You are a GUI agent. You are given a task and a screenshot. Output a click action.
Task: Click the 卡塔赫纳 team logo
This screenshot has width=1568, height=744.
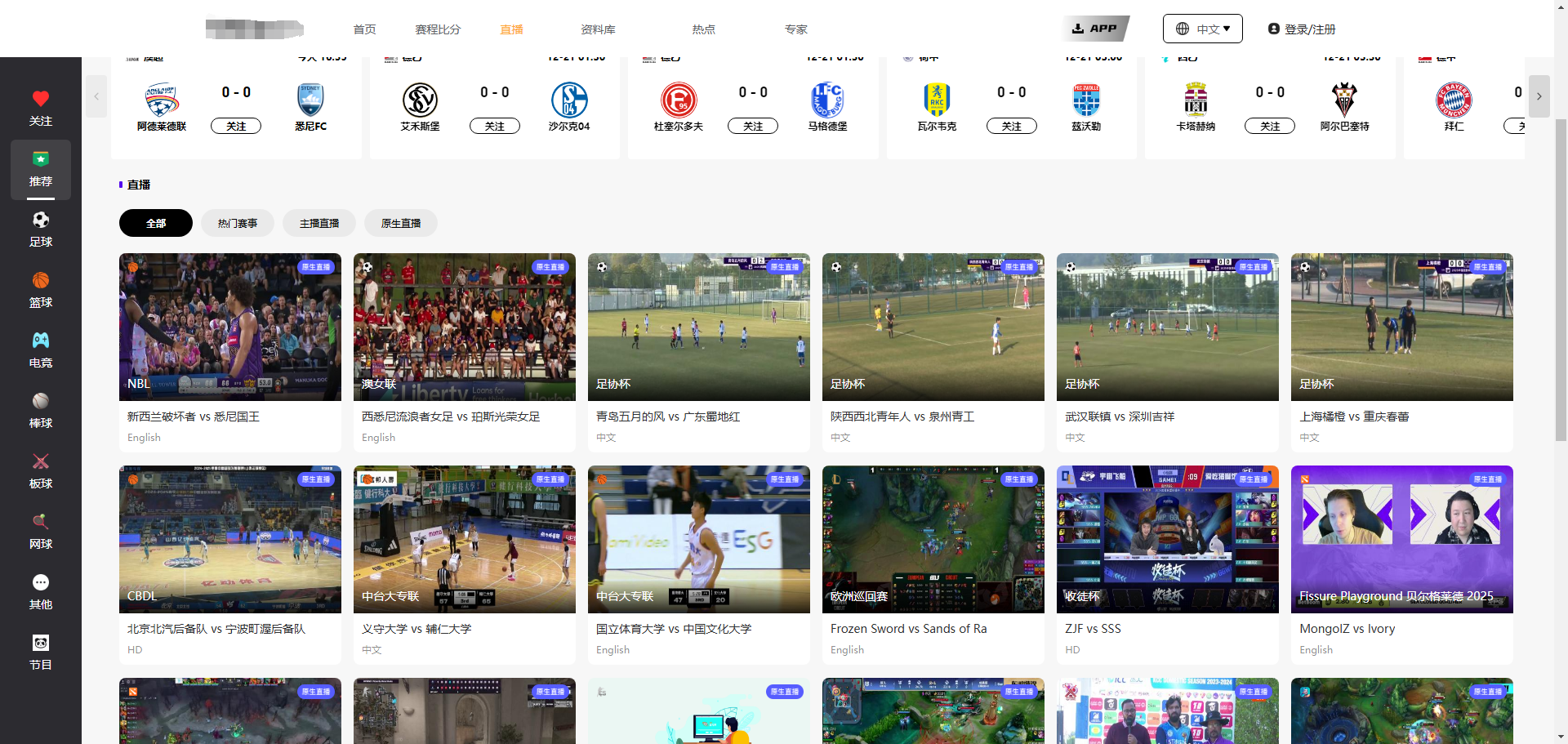[x=1196, y=100]
